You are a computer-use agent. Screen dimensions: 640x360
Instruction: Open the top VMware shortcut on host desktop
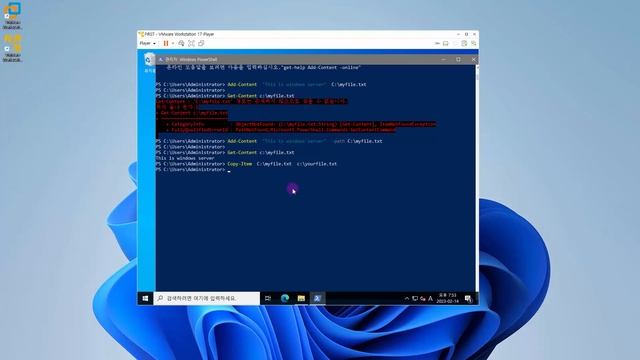(12, 16)
